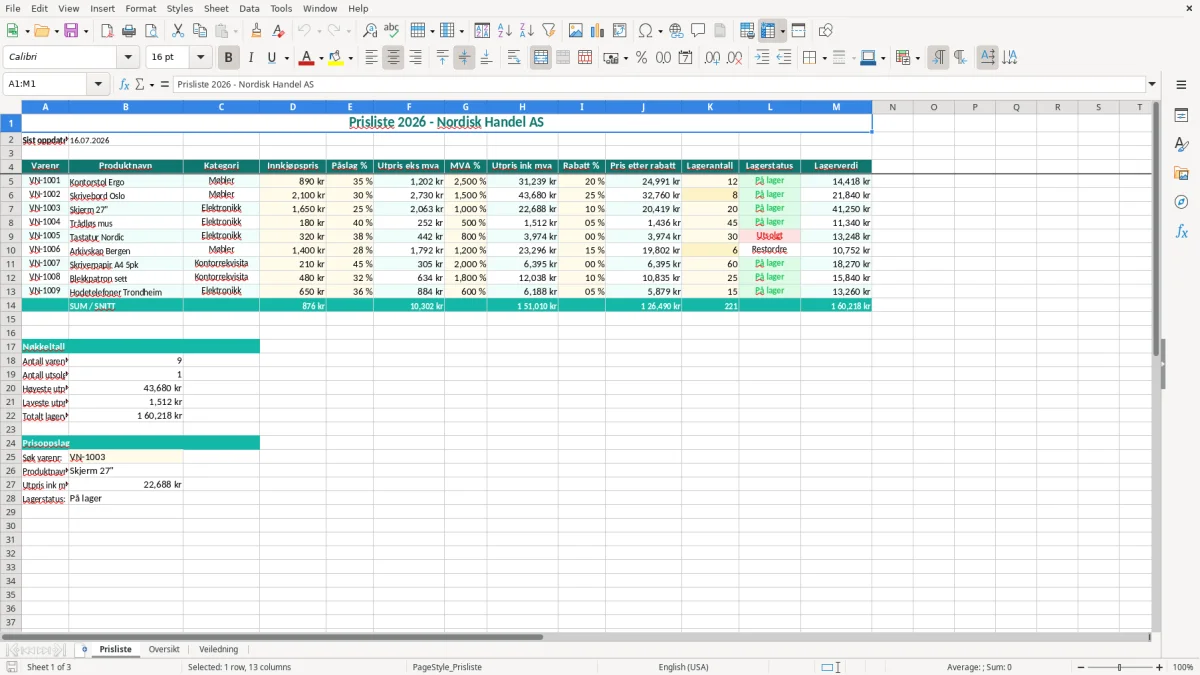Click the Cut scissors icon
The width and height of the screenshot is (1200, 675).
178,31
